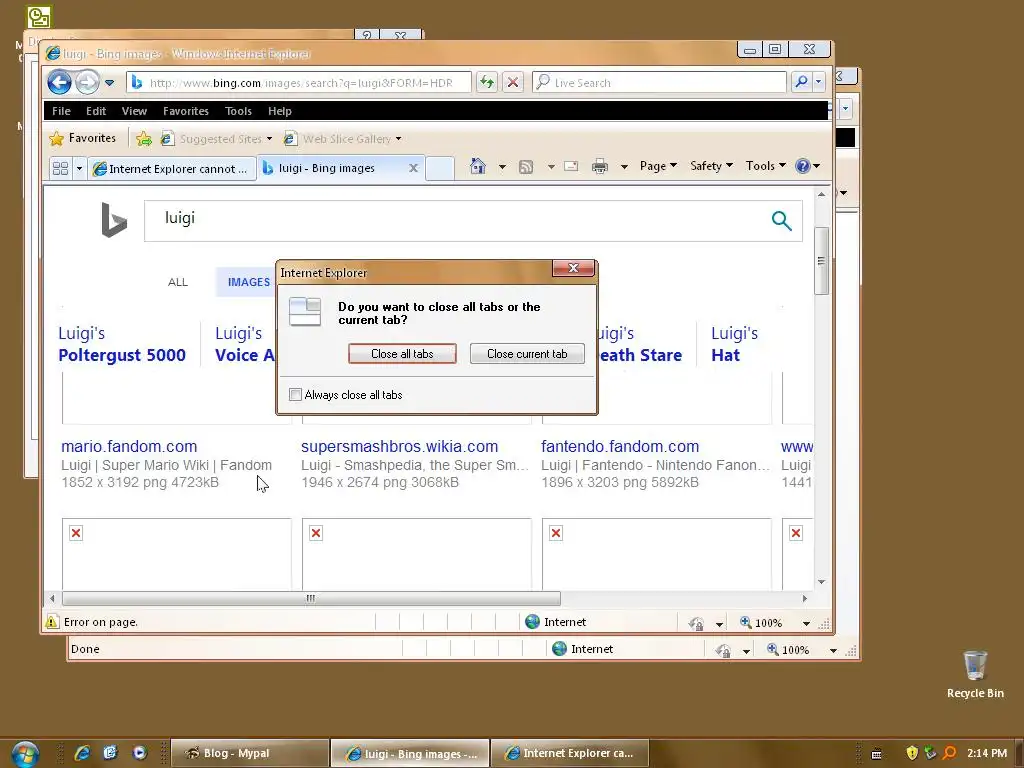
Task: Click the Recycle Bin desktop icon
Action: click(975, 675)
